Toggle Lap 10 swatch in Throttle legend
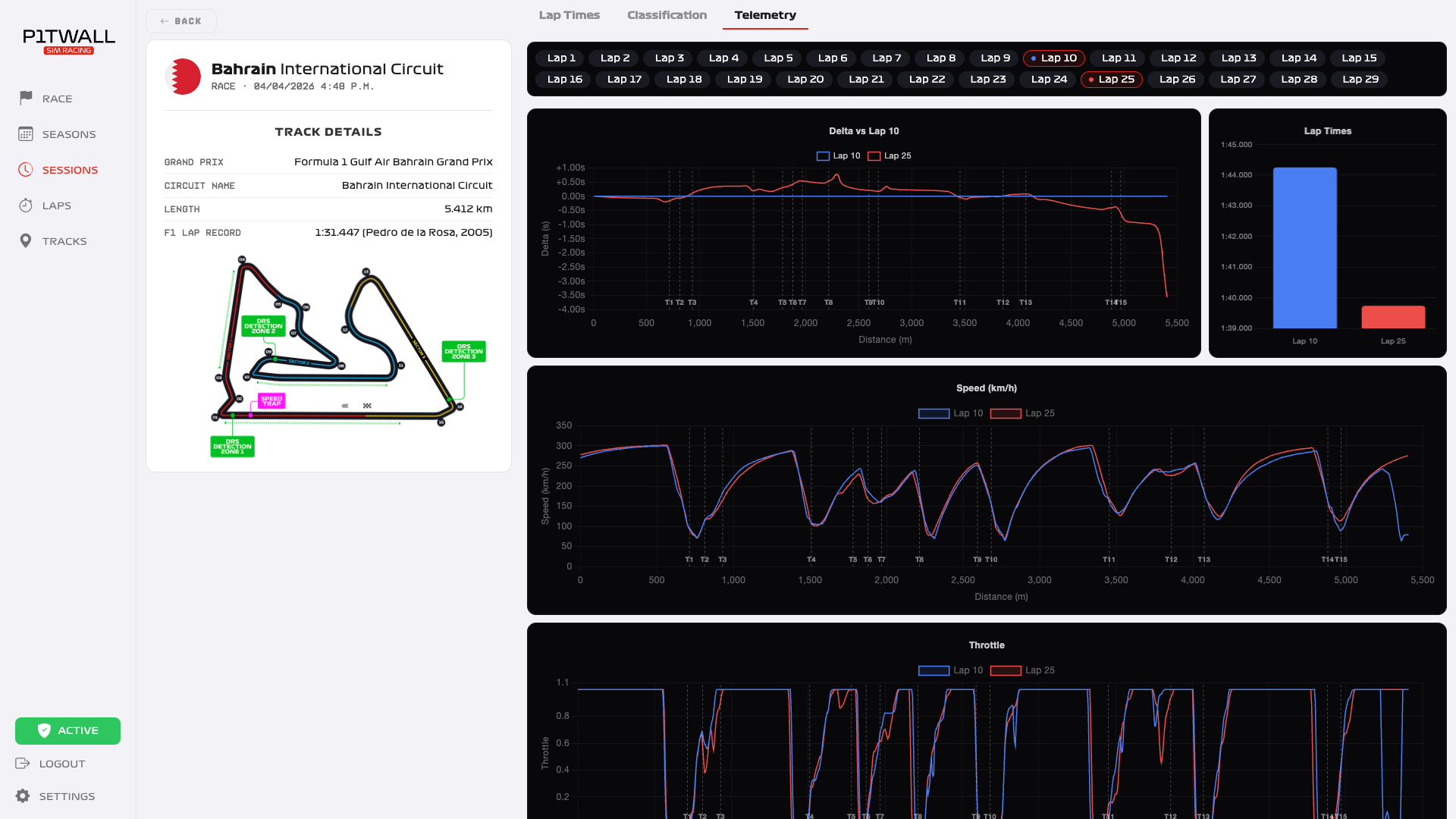Viewport: 1456px width, 819px height. point(934,670)
